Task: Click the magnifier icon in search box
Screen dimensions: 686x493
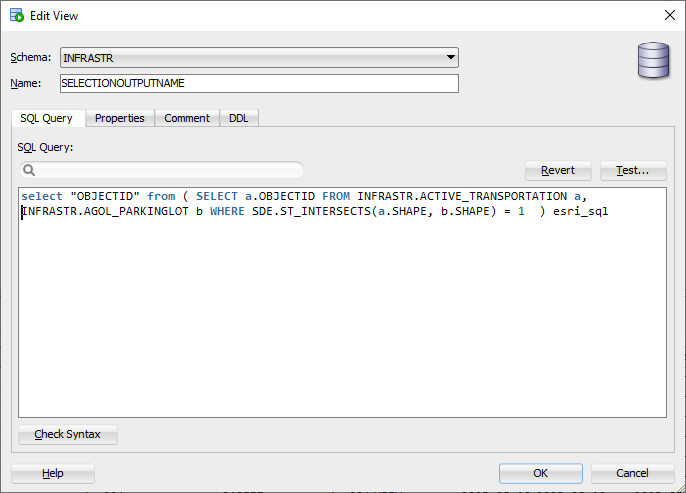Action: [30, 170]
